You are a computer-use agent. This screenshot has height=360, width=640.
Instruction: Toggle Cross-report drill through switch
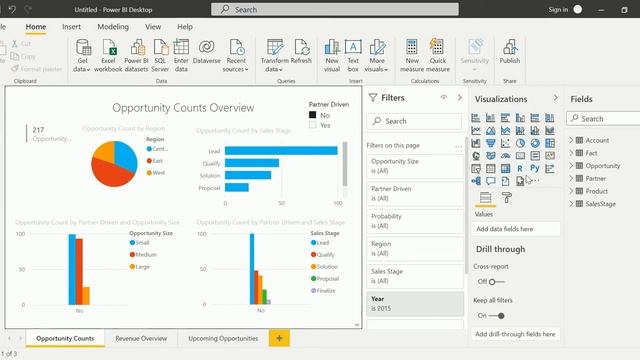[496, 282]
